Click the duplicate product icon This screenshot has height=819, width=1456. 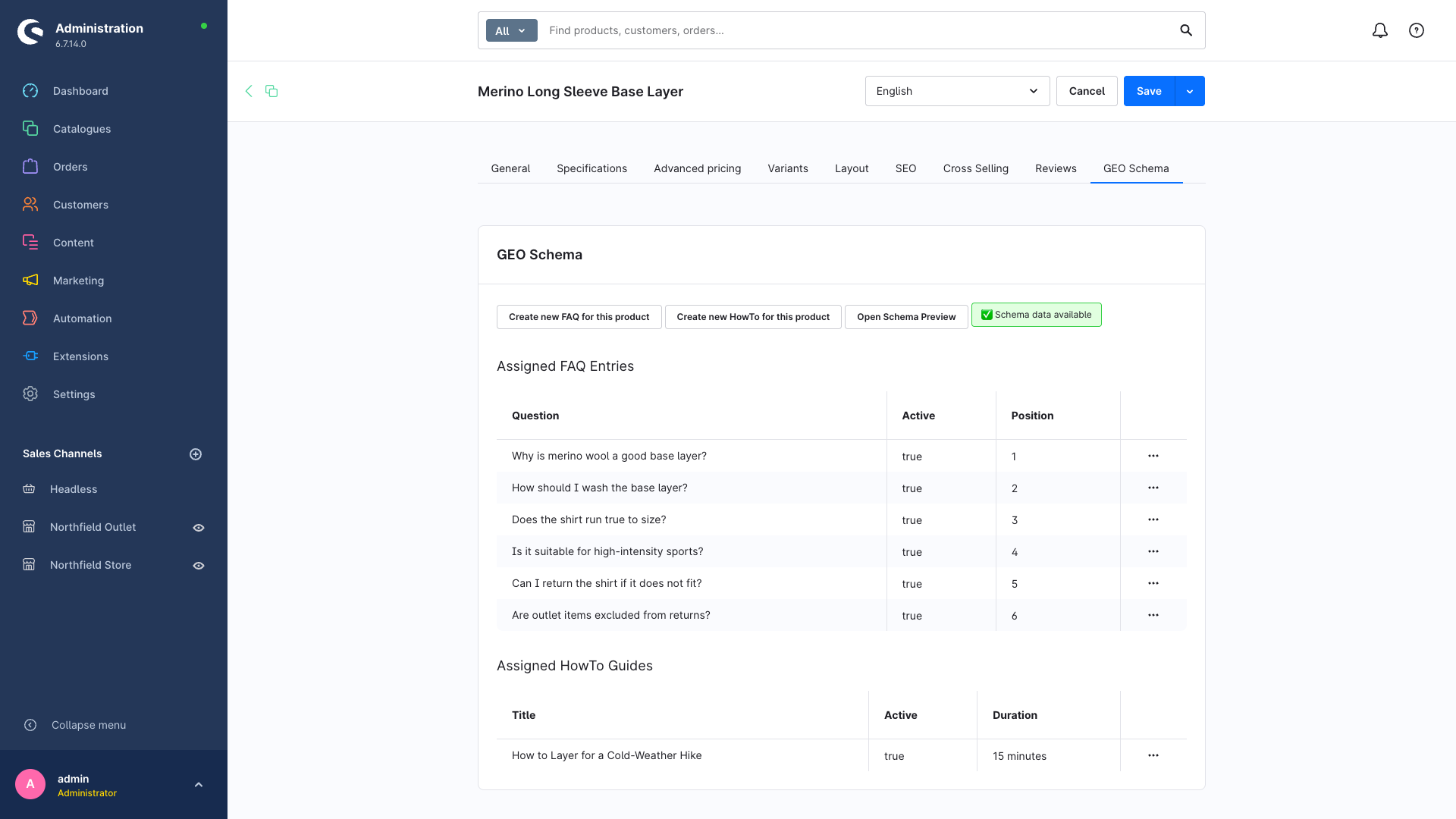(x=271, y=91)
